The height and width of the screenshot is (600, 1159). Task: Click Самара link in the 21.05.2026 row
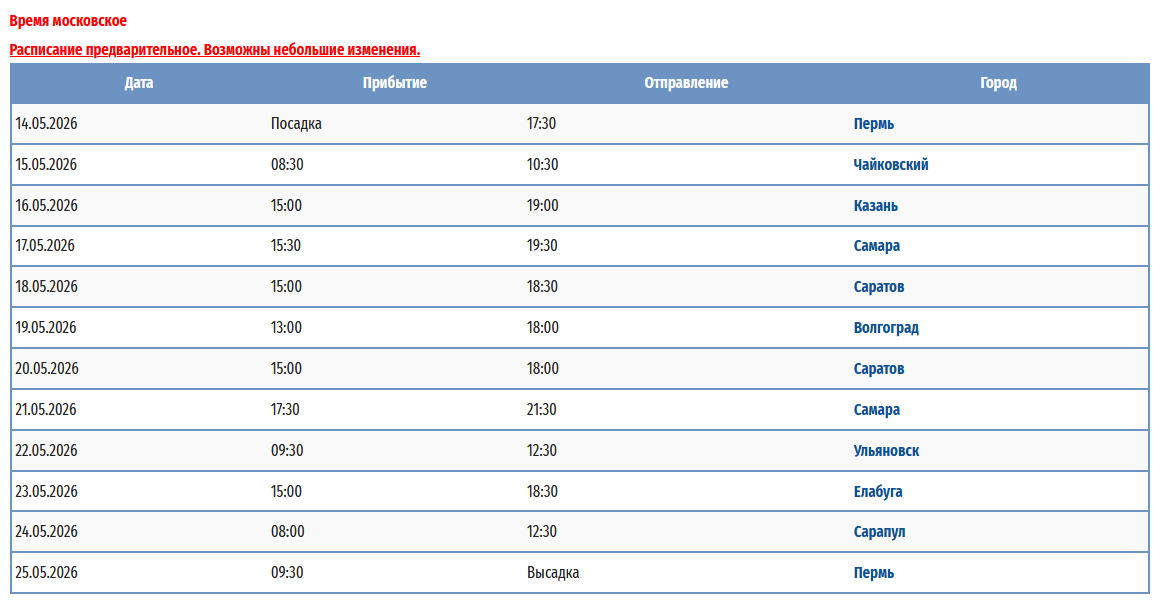[876, 410]
